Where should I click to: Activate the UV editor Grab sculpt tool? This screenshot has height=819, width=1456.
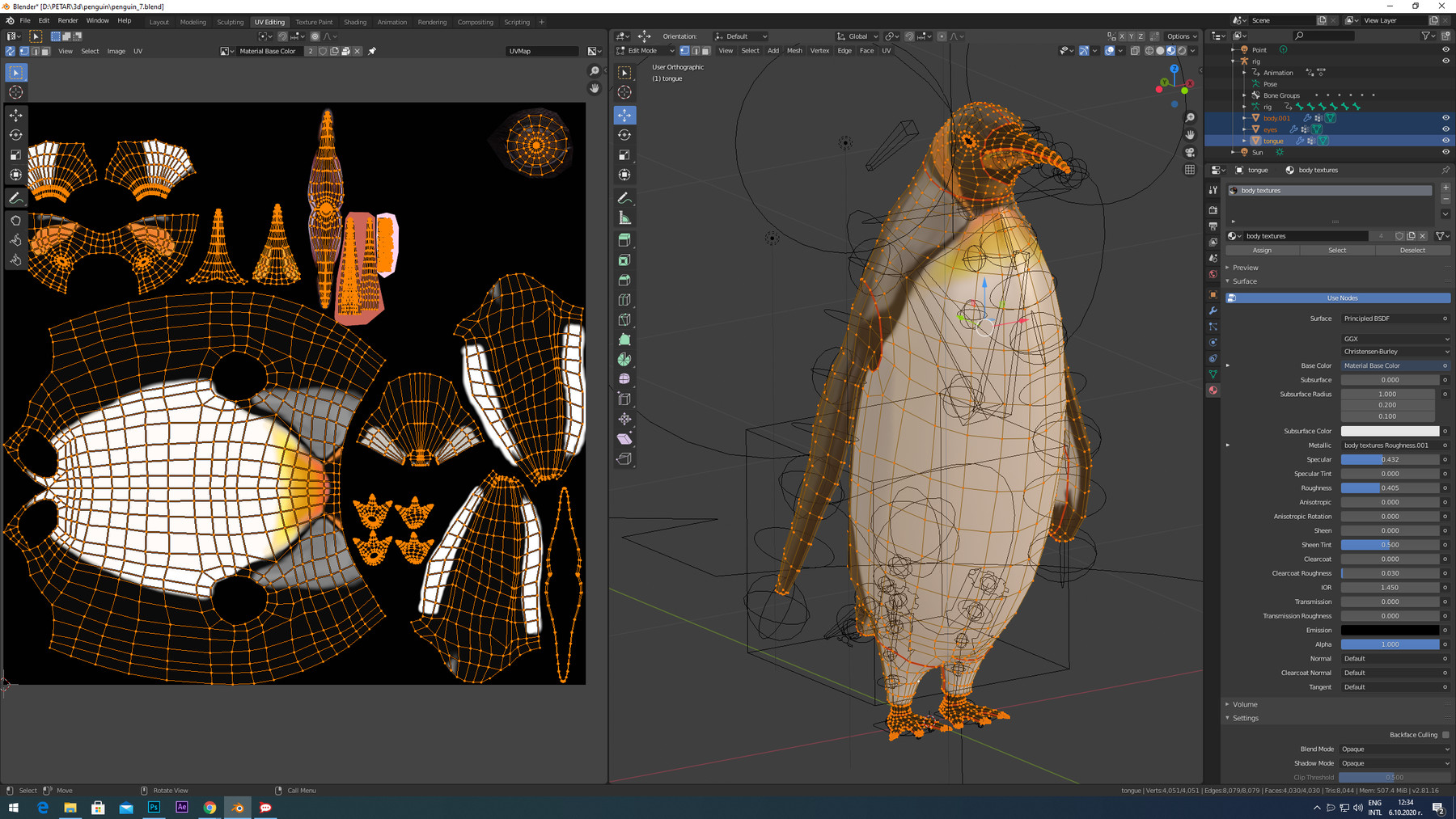click(15, 220)
